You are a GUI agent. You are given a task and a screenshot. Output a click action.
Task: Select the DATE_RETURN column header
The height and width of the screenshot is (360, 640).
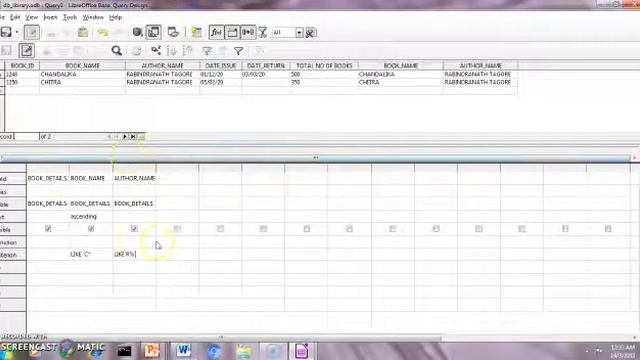pos(266,65)
